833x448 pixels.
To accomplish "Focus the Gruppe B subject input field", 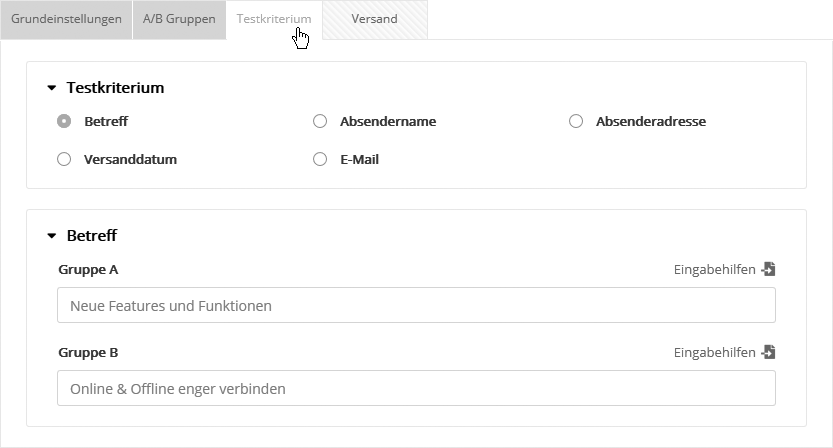I will tap(416, 388).
